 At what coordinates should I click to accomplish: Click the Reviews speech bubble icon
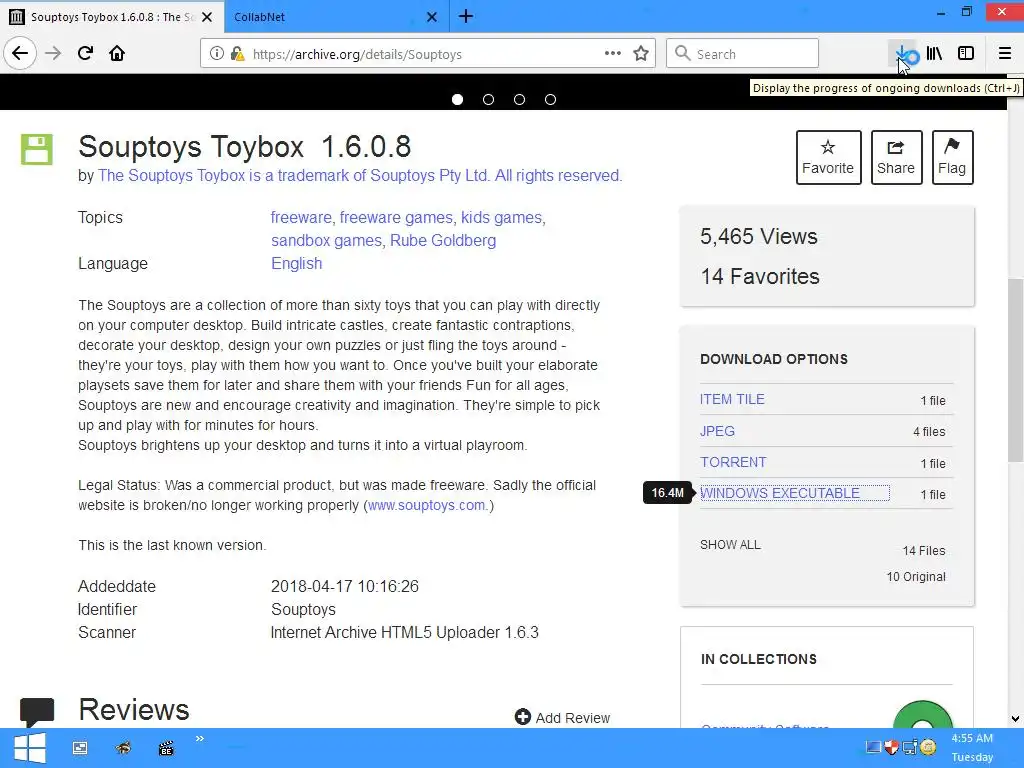tap(37, 712)
